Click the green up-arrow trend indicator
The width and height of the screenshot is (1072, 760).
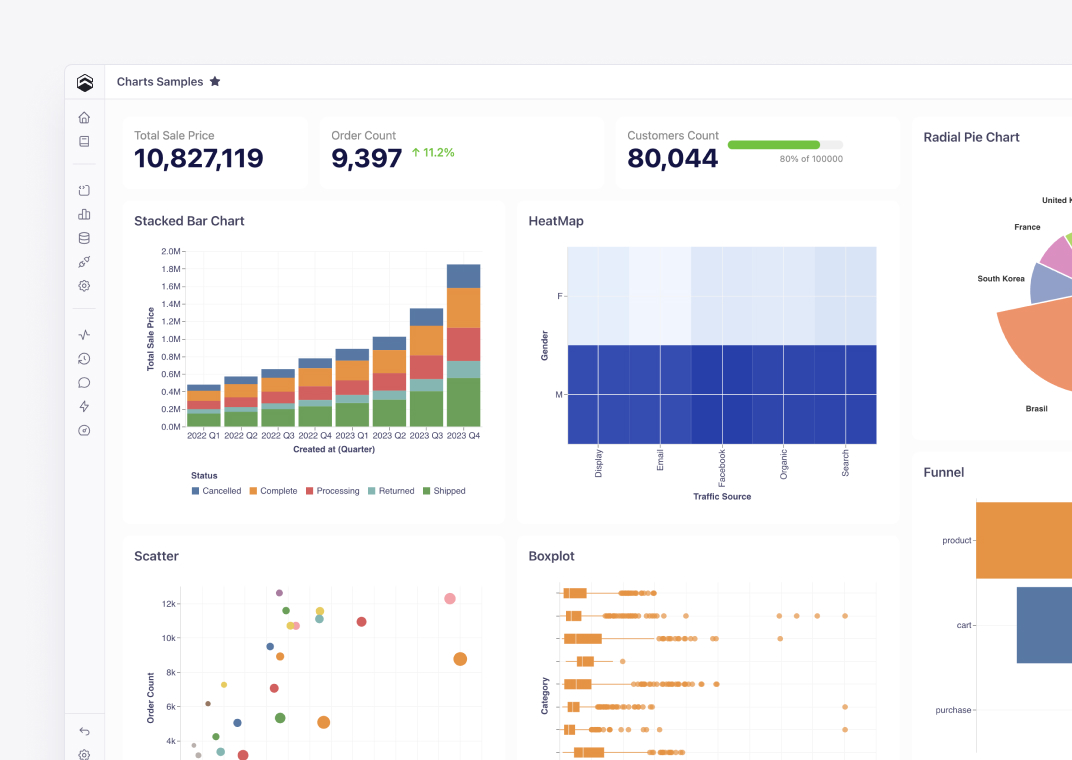click(416, 152)
